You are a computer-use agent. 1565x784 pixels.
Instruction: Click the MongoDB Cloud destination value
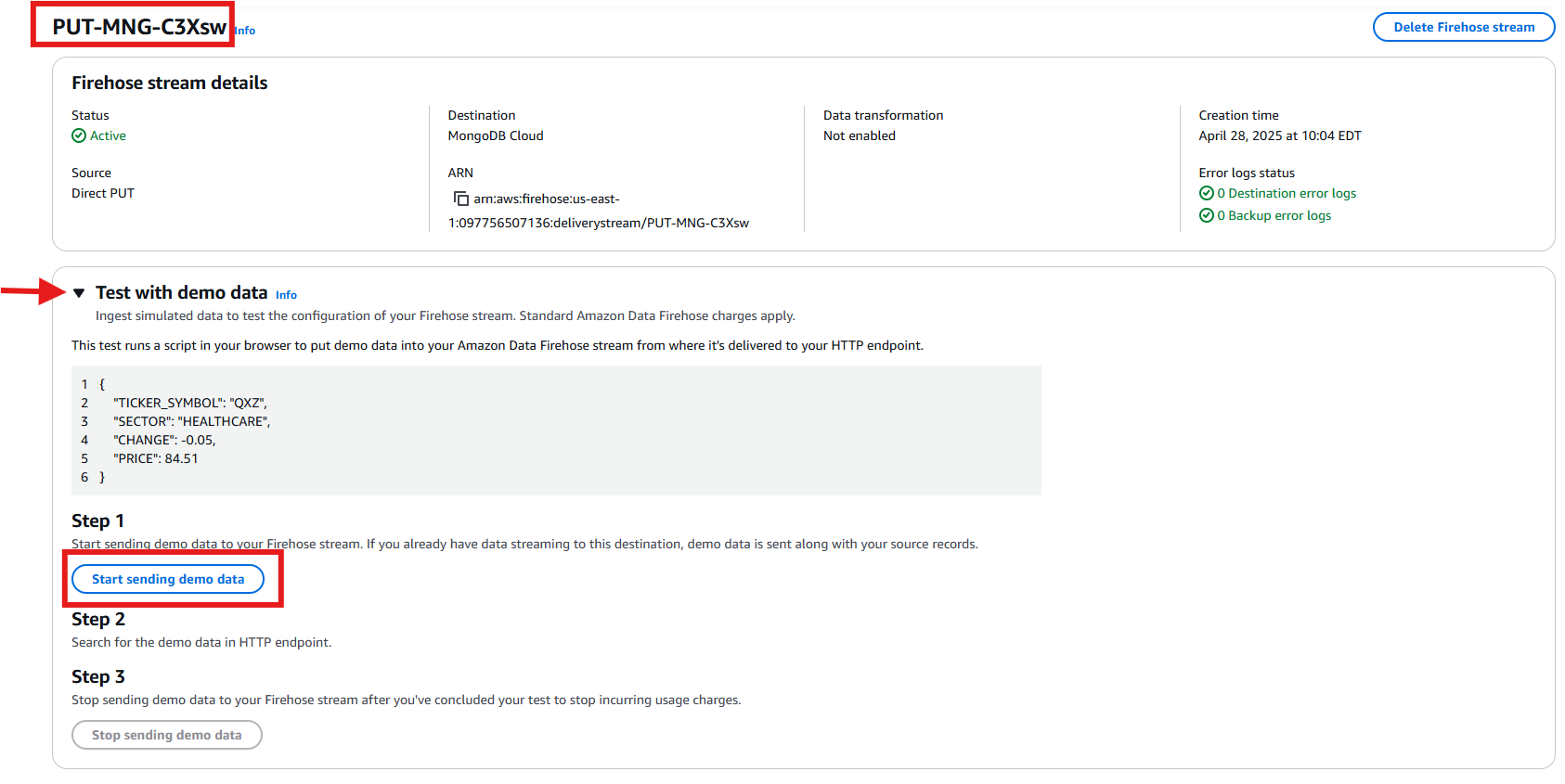[496, 135]
